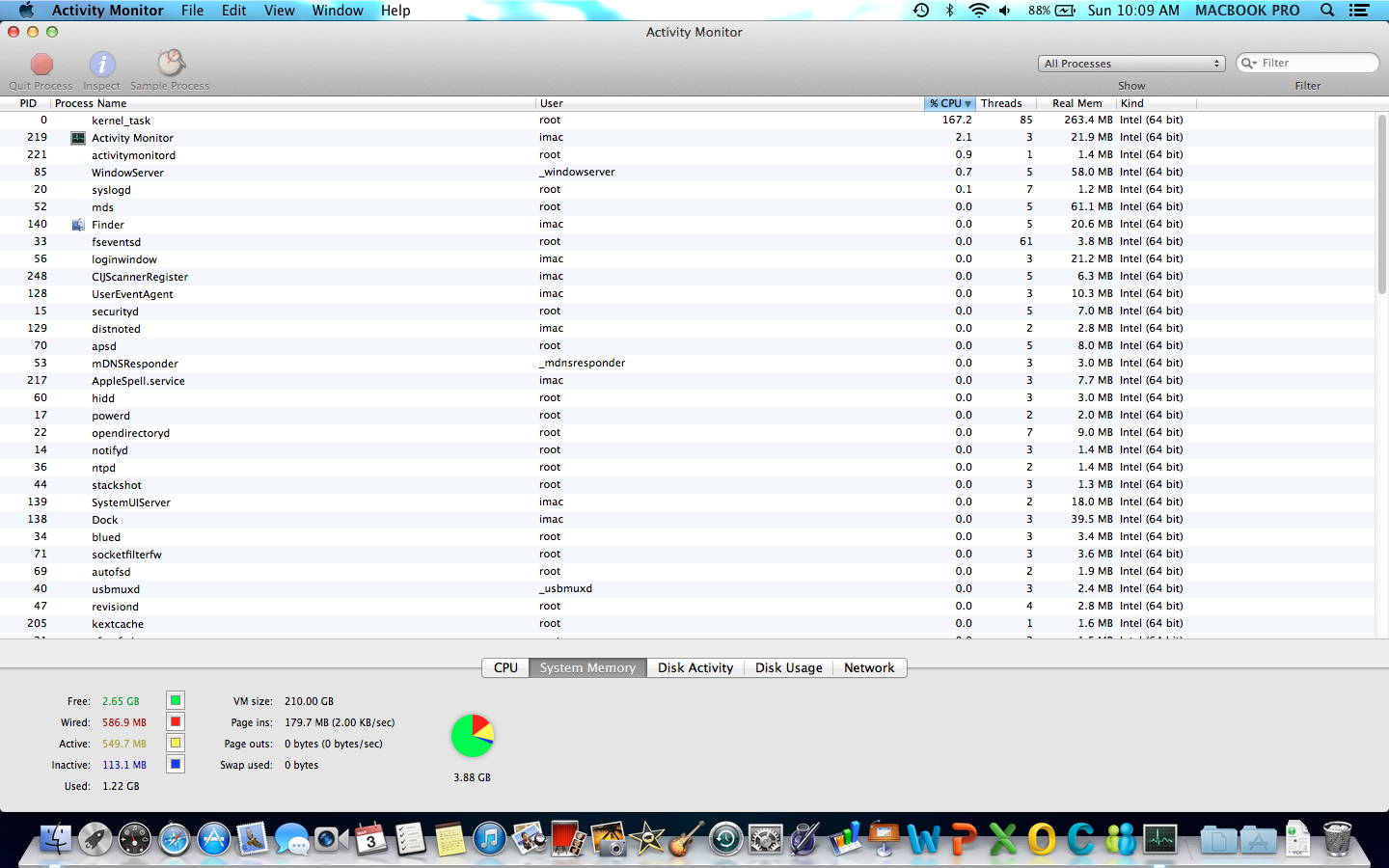This screenshot has height=868, width=1389.
Task: Sort by User column header
Action: (x=729, y=103)
